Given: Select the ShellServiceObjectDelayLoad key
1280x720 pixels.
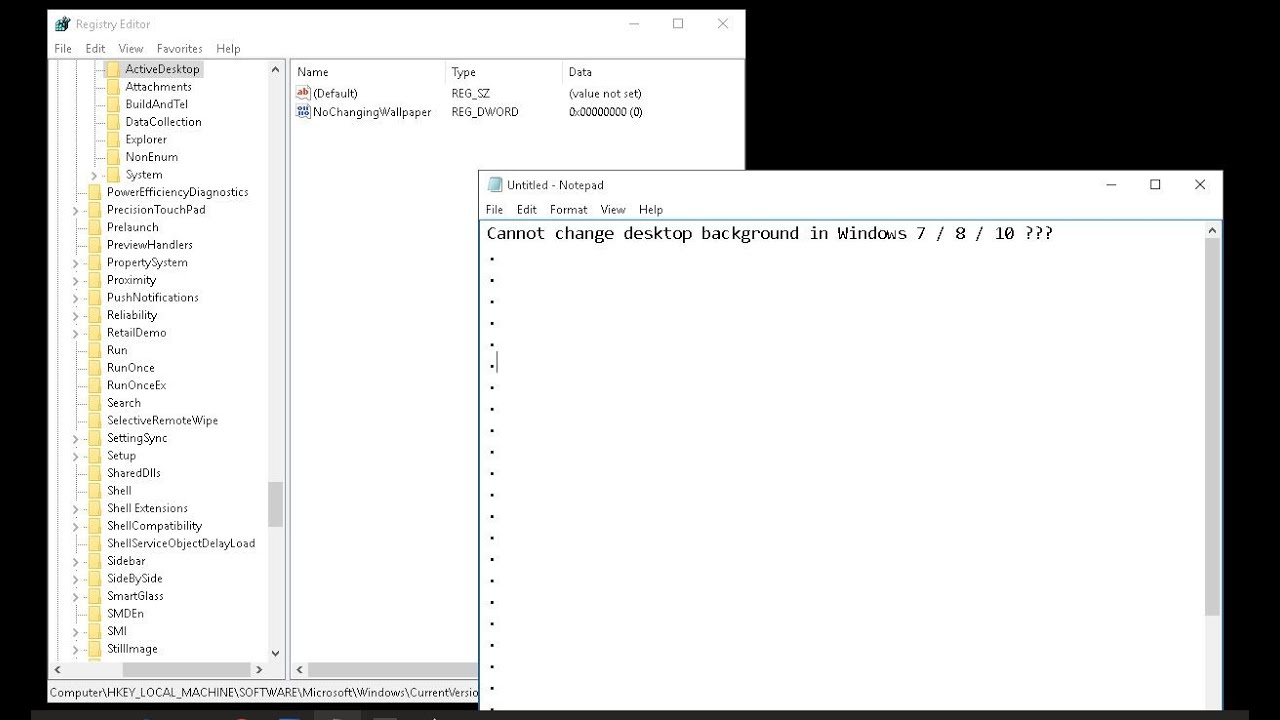Looking at the screenshot, I should coord(181,543).
